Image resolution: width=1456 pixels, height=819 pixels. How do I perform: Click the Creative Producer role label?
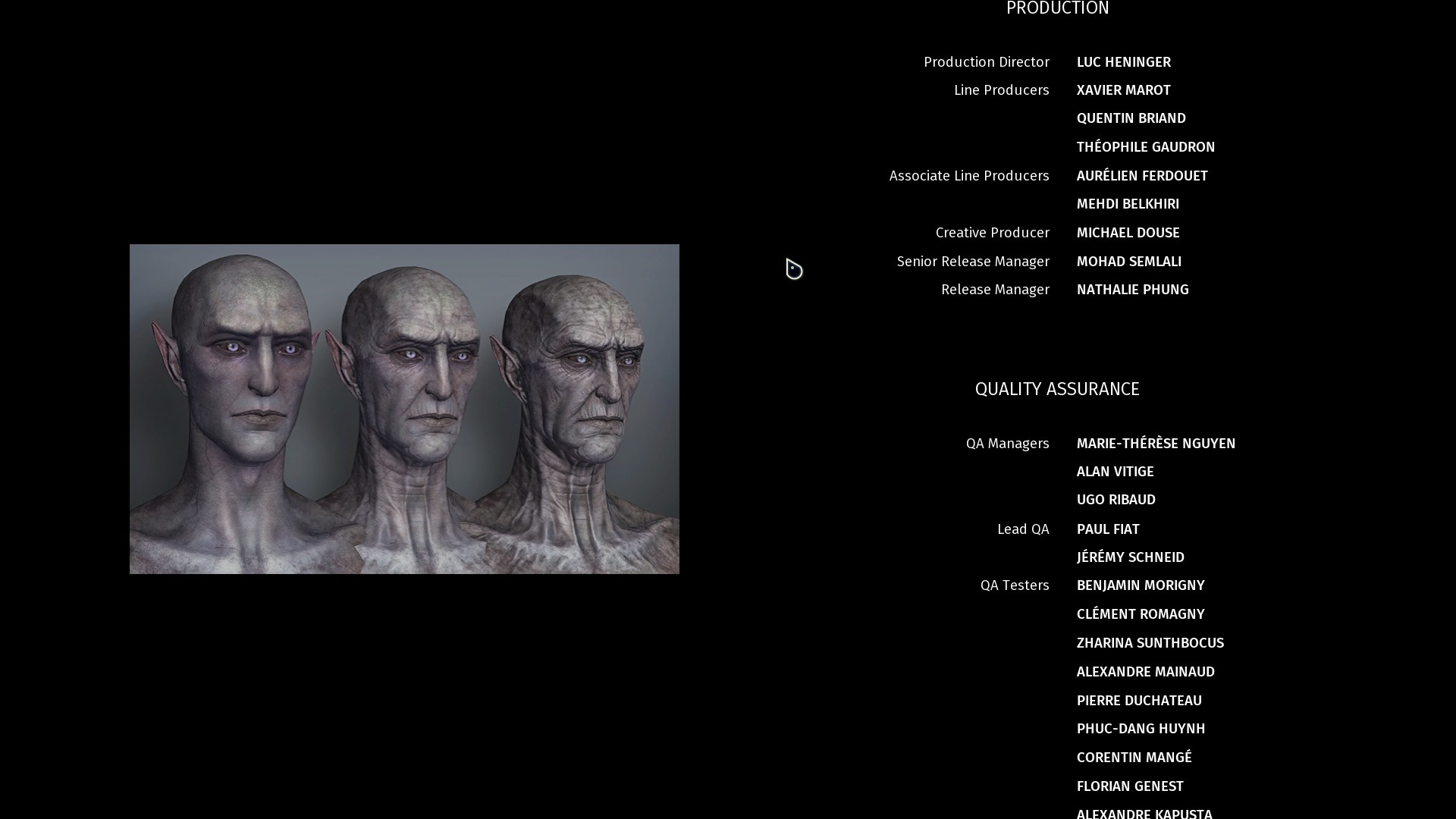pyautogui.click(x=992, y=233)
